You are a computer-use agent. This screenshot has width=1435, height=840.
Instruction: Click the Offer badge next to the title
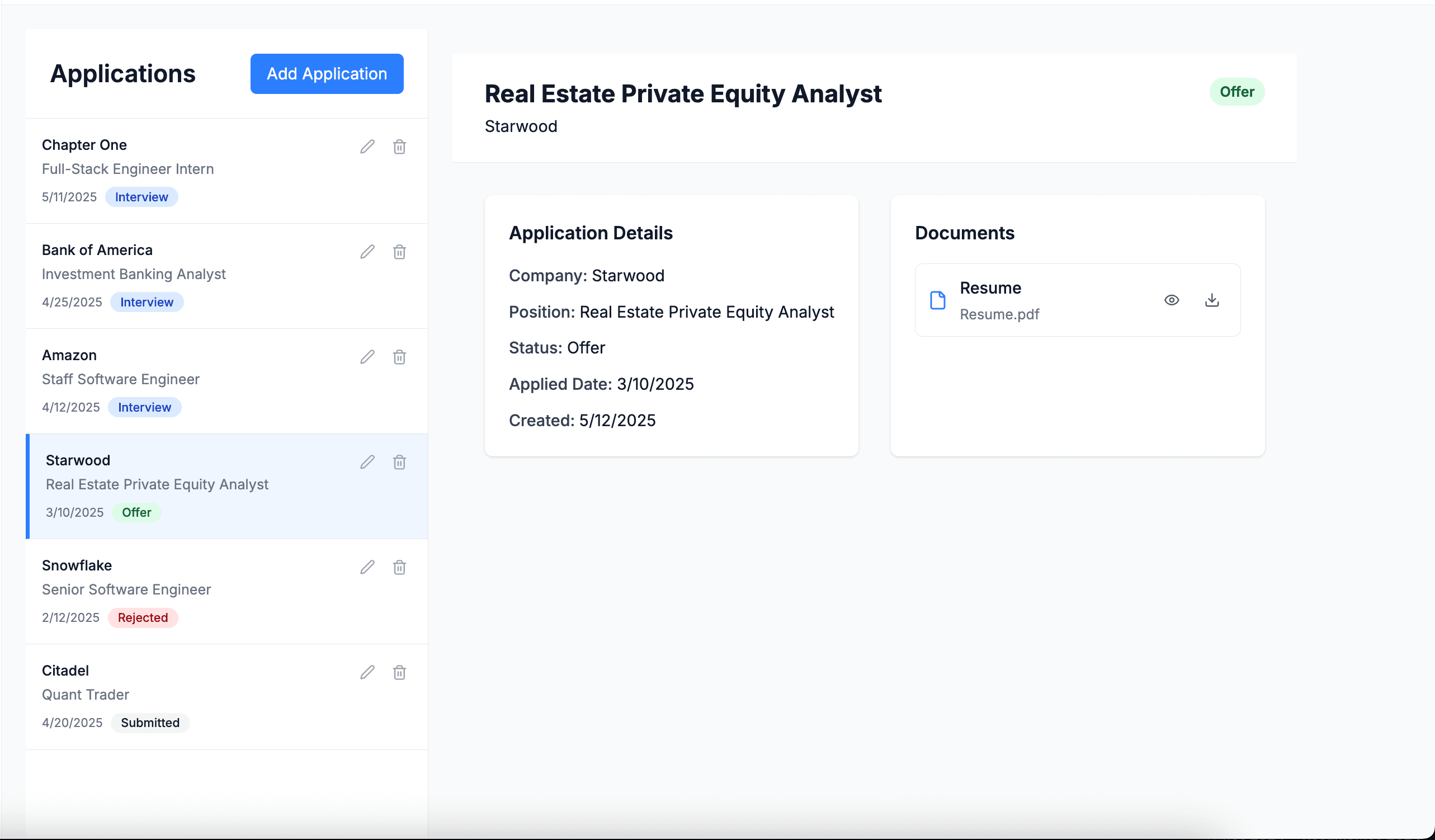click(1237, 92)
